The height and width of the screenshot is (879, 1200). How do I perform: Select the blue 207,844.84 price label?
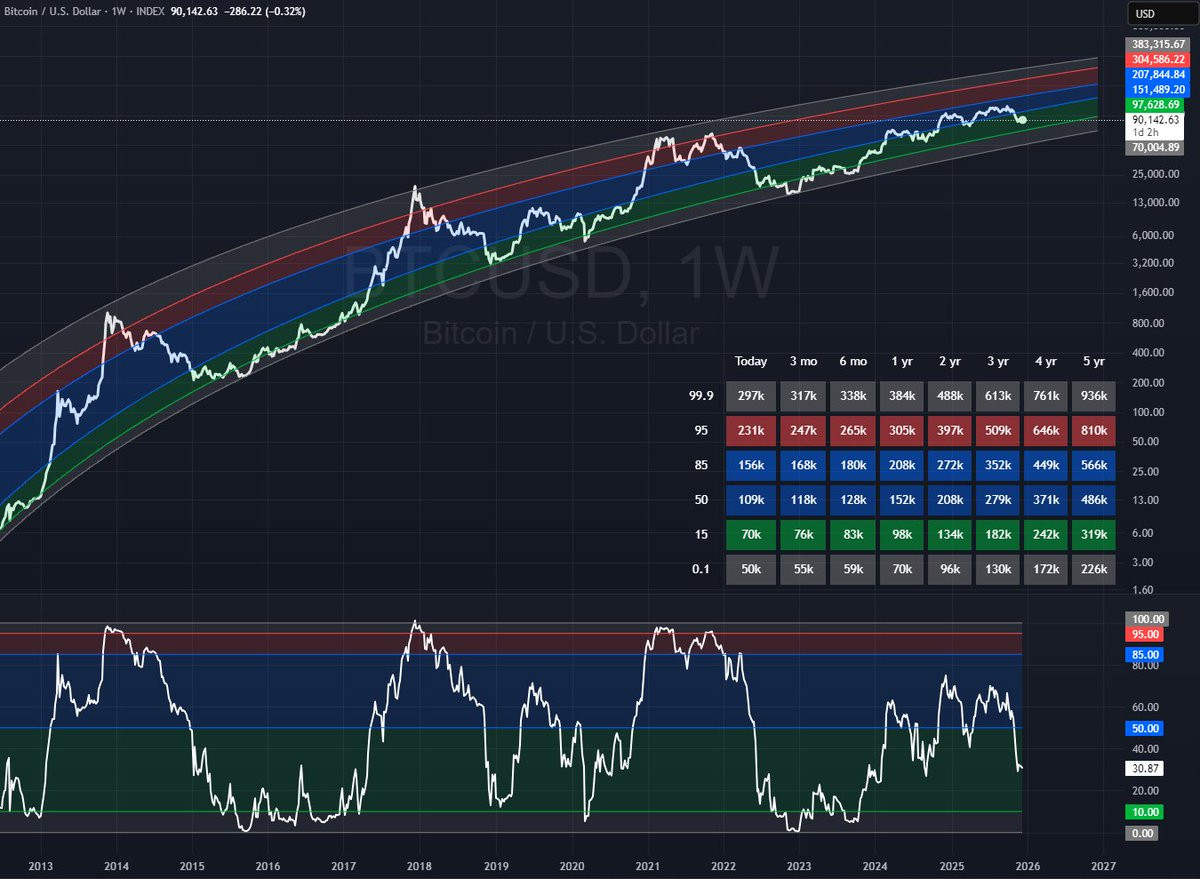(1158, 74)
